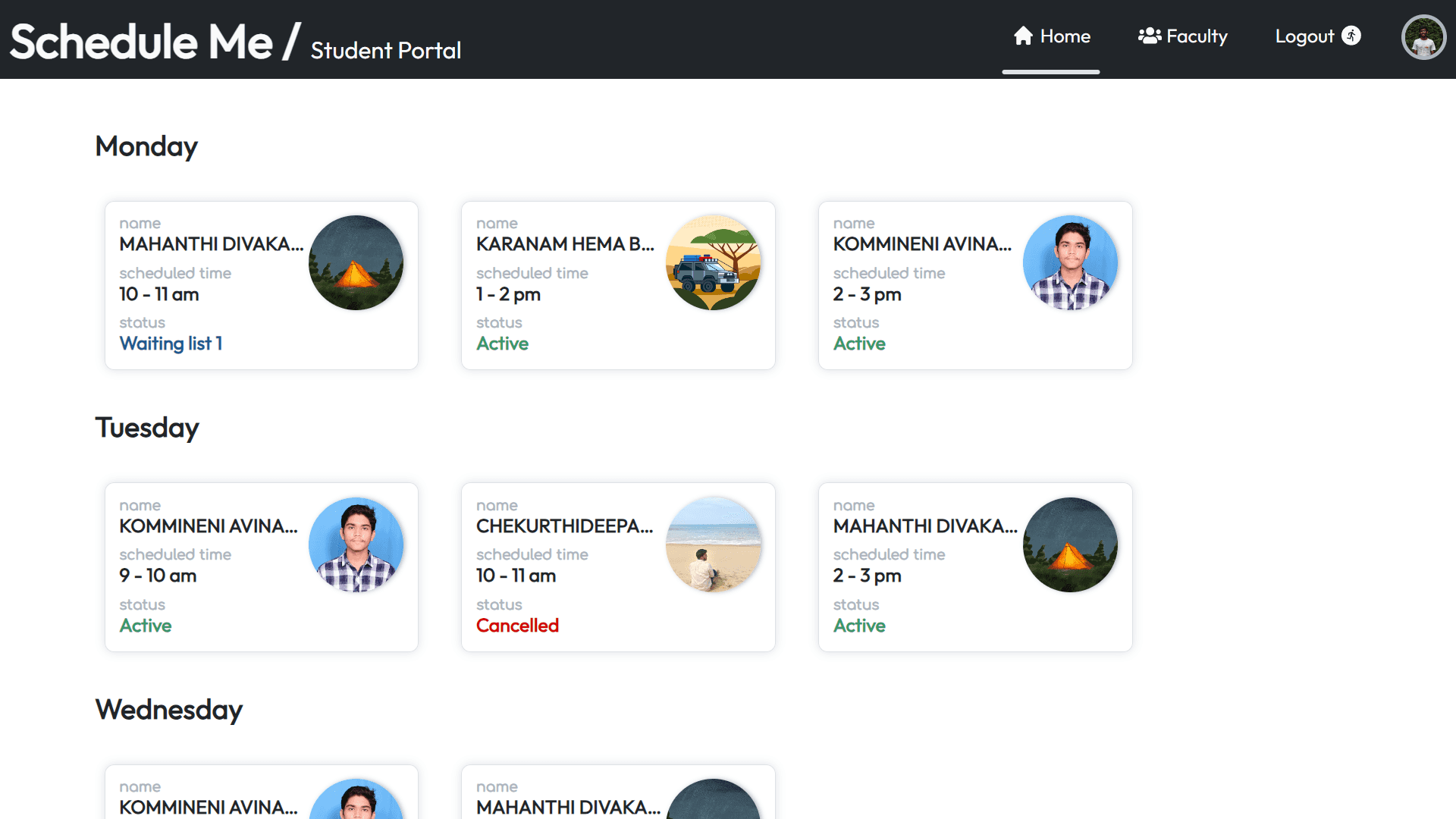
Task: Click the Schedule Me brand title
Action: pyautogui.click(x=142, y=41)
